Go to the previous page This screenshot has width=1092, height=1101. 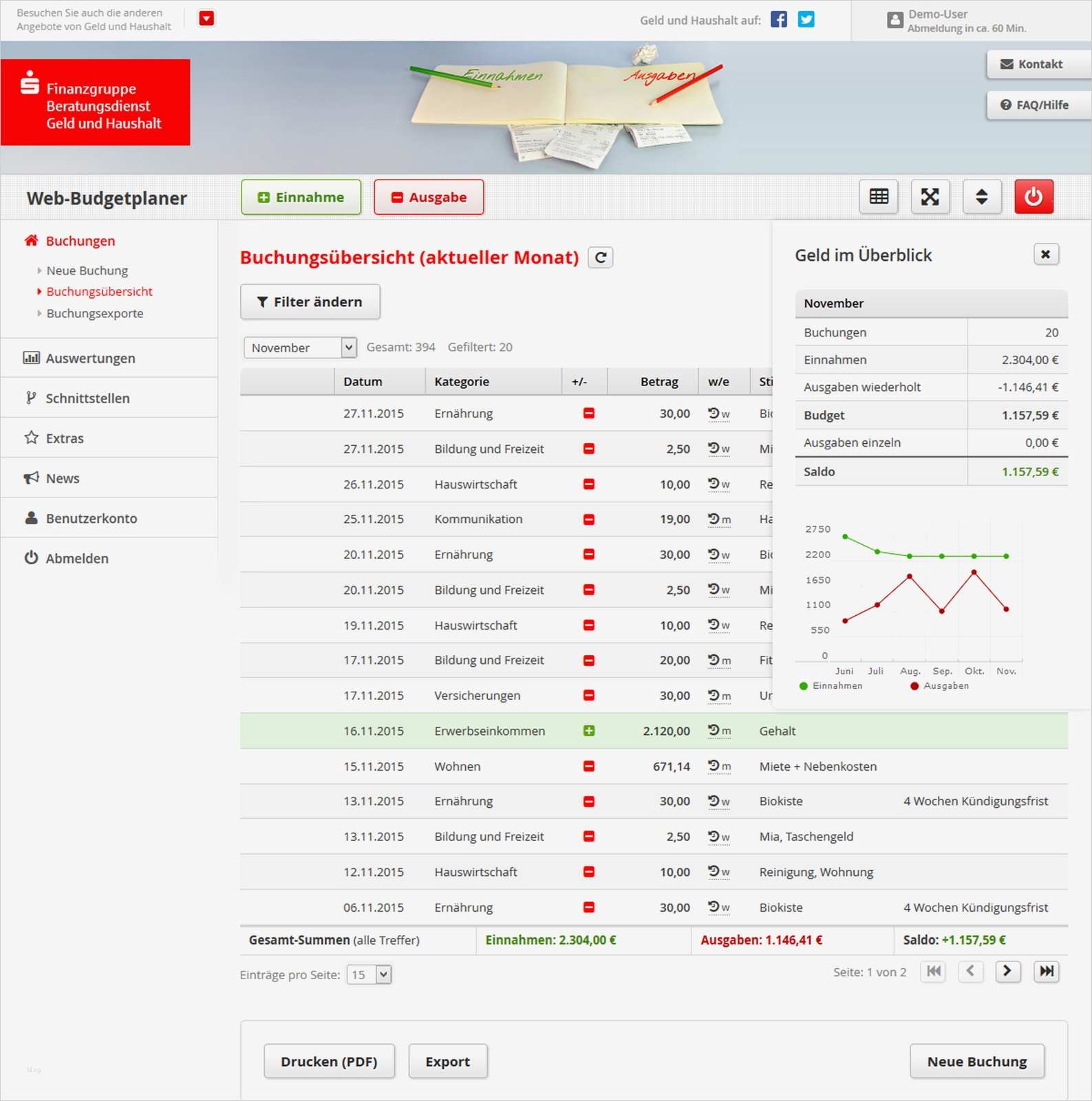[971, 972]
